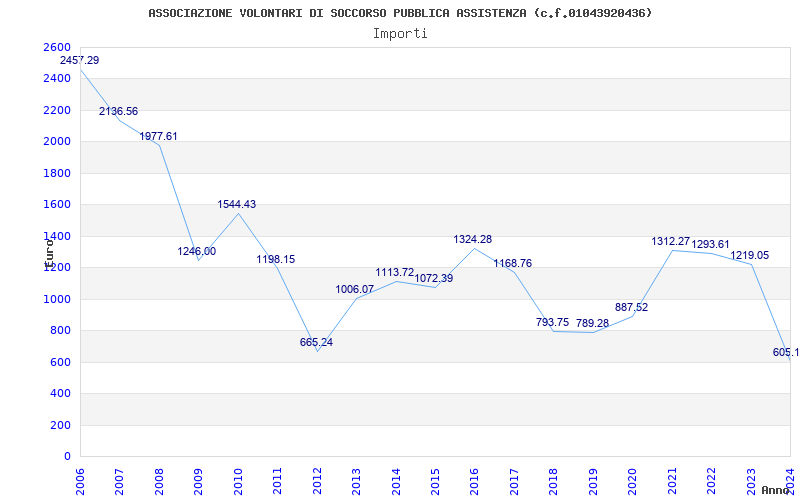Click the 800 y-axis tick label
The height and width of the screenshot is (500, 800).
tap(61, 331)
